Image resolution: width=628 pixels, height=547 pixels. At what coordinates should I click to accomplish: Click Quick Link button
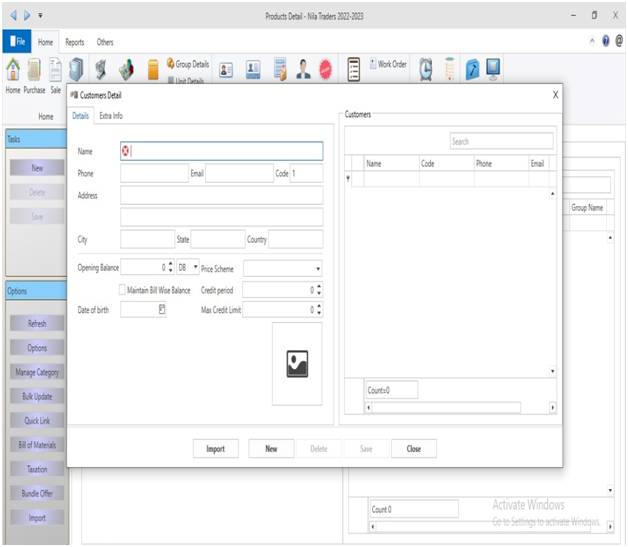coord(37,420)
